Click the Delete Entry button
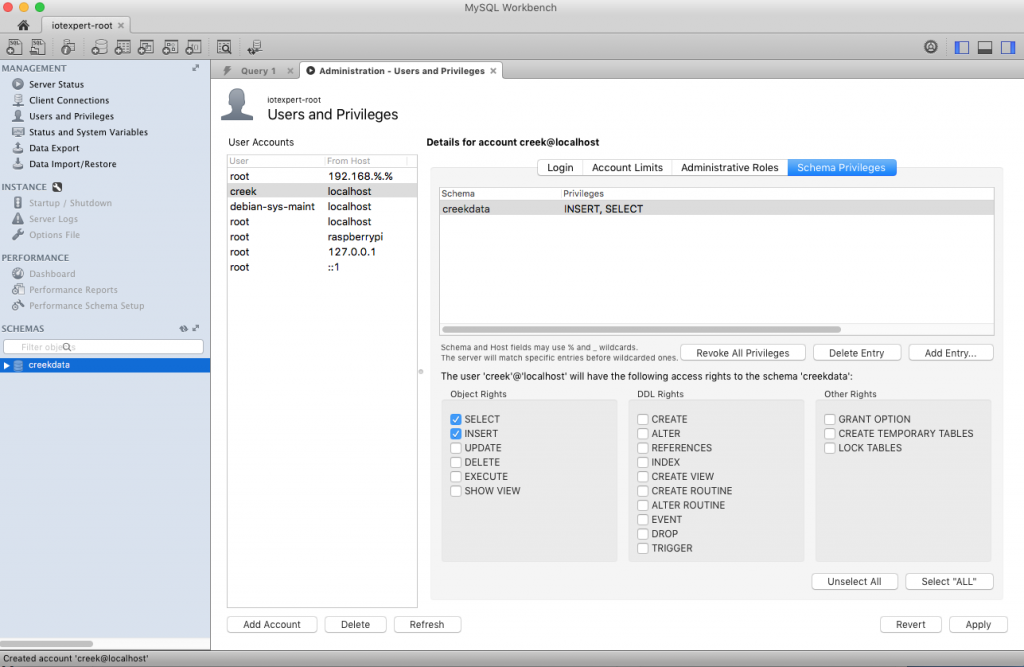Screen dimensions: 1024x667 [x=856, y=353]
